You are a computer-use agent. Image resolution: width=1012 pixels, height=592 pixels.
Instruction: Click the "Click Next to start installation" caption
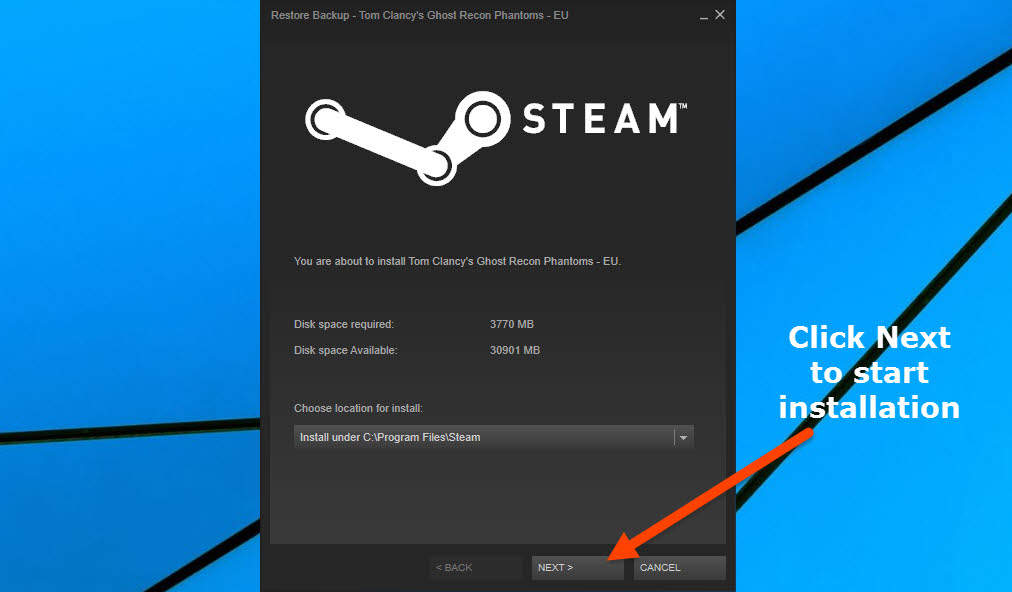pyautogui.click(x=869, y=372)
